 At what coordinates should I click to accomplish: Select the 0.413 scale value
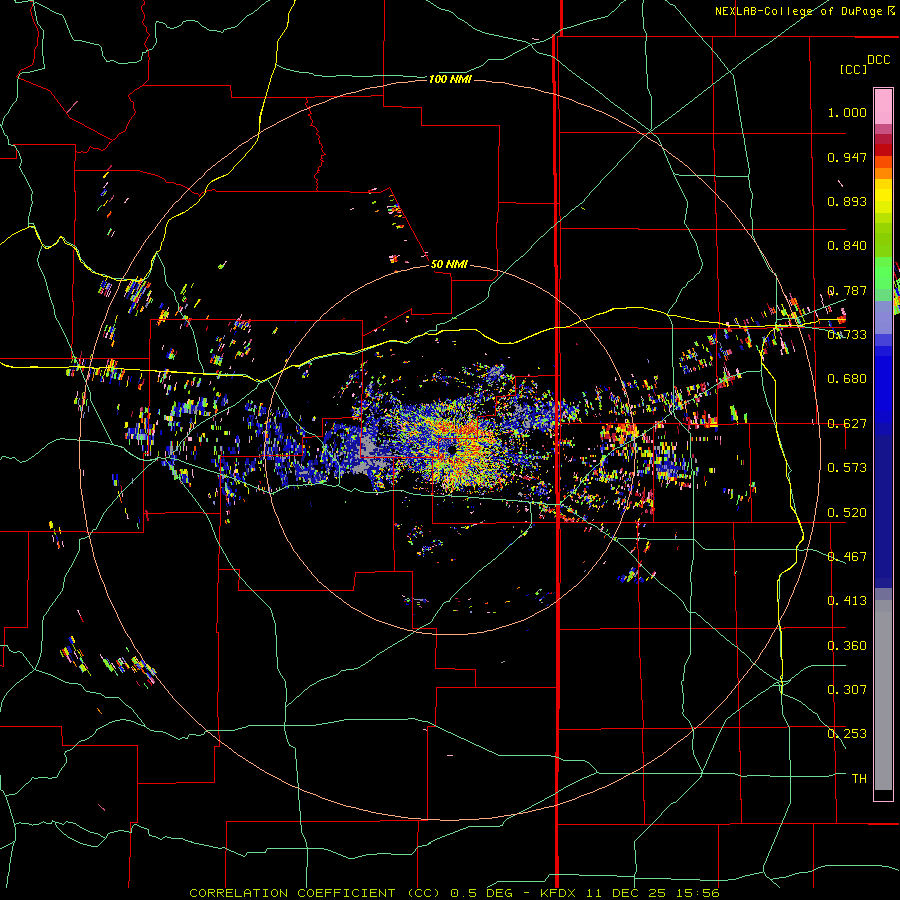click(x=847, y=601)
